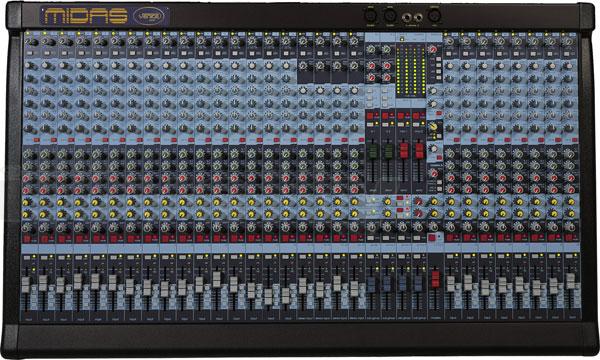The width and height of the screenshot is (600, 360).
Task: Click the first channel's grey fader
Action: point(26,285)
